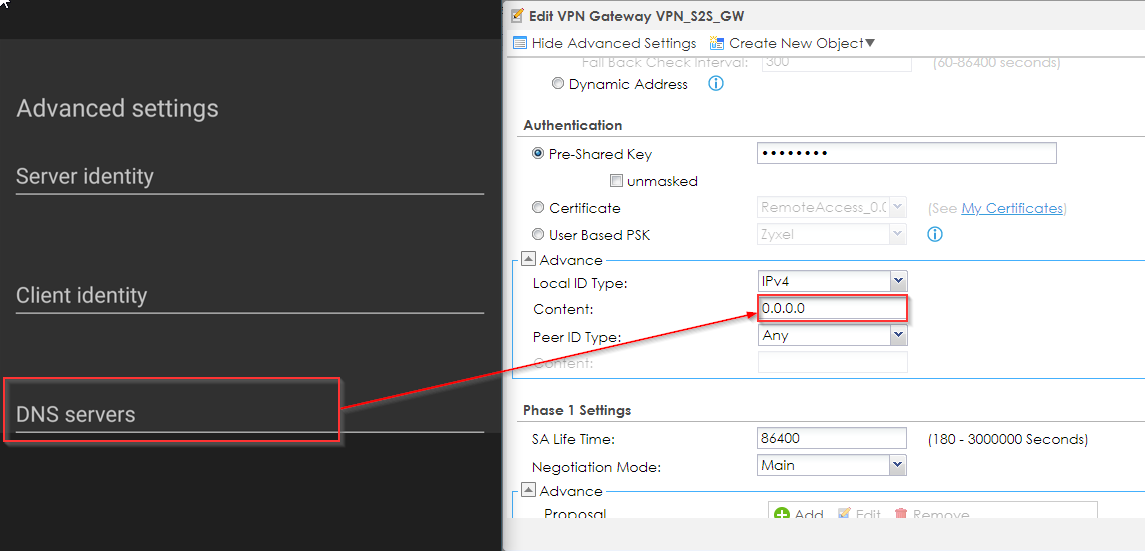Collapse the Advance section under Phase 1
Screen dimensions: 1145x551
[529, 490]
